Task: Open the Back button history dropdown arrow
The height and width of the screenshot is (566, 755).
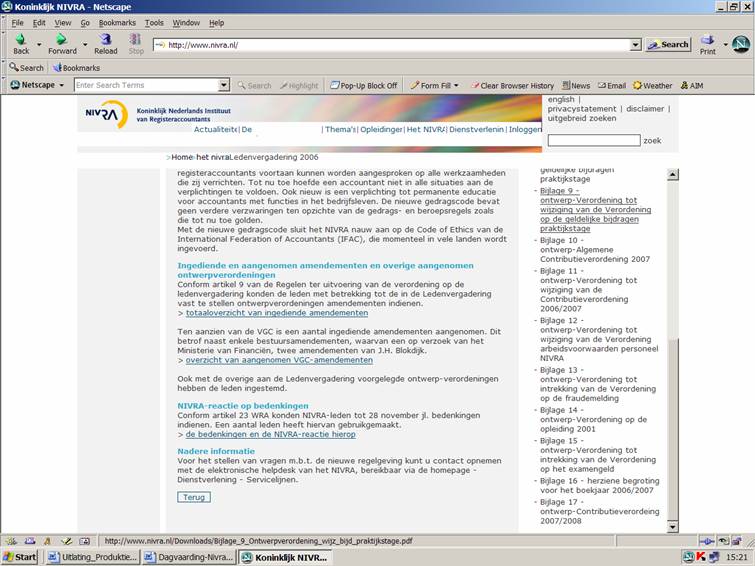Action: pyautogui.click(x=39, y=45)
